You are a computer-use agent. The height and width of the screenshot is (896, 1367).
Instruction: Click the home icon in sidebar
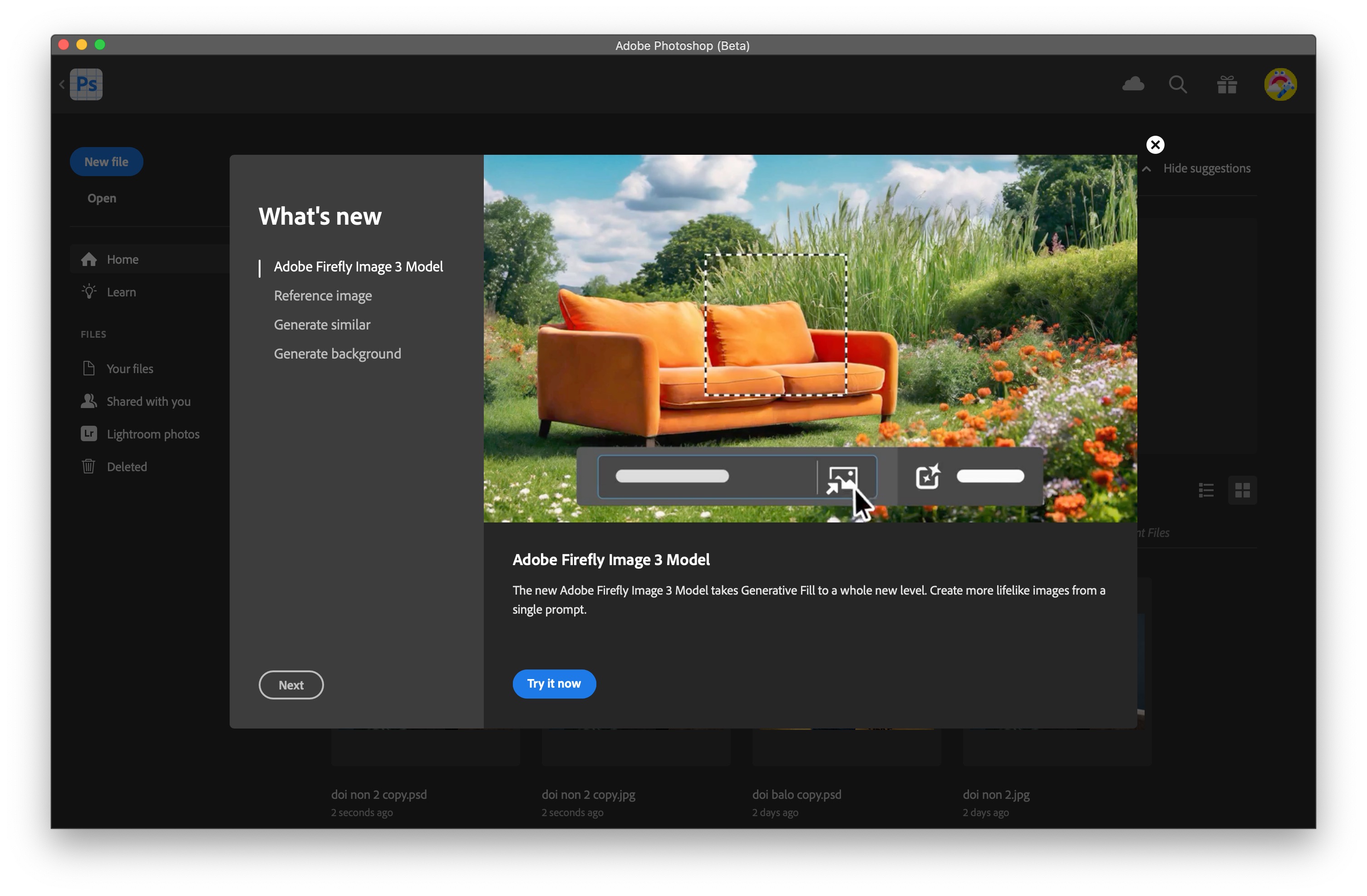(x=89, y=259)
